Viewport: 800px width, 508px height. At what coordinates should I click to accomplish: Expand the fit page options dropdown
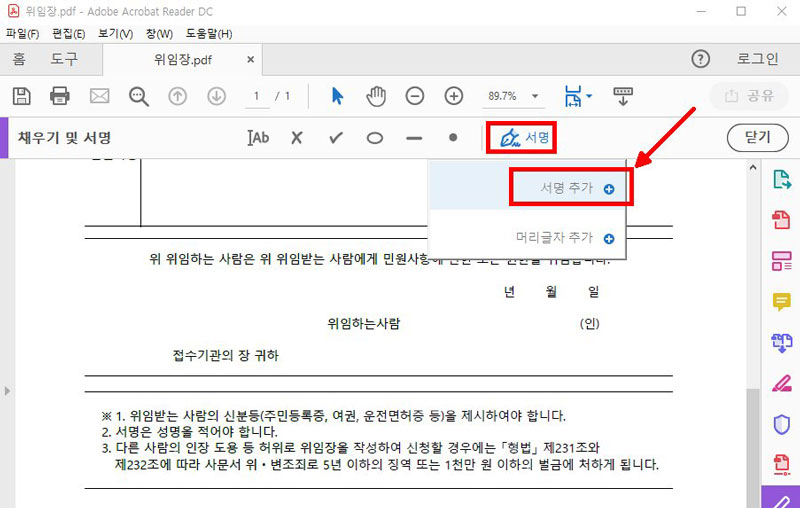tap(589, 96)
